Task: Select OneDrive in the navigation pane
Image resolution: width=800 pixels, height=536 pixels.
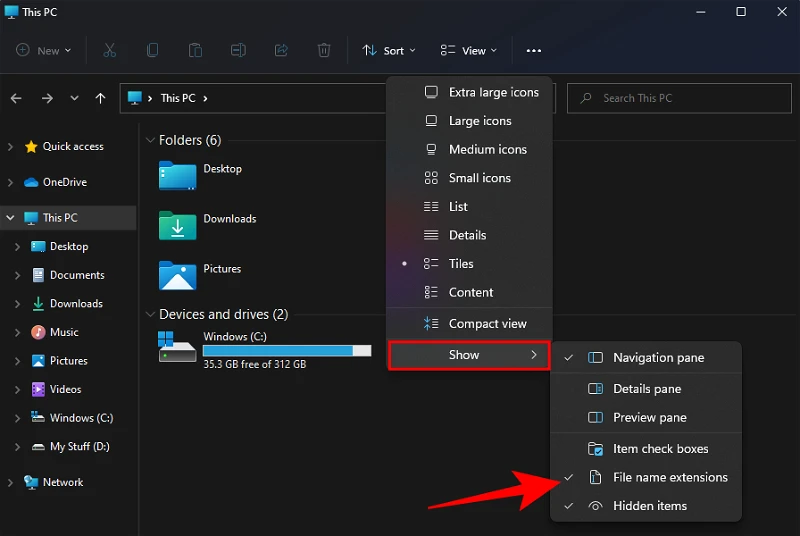Action: tap(64, 182)
